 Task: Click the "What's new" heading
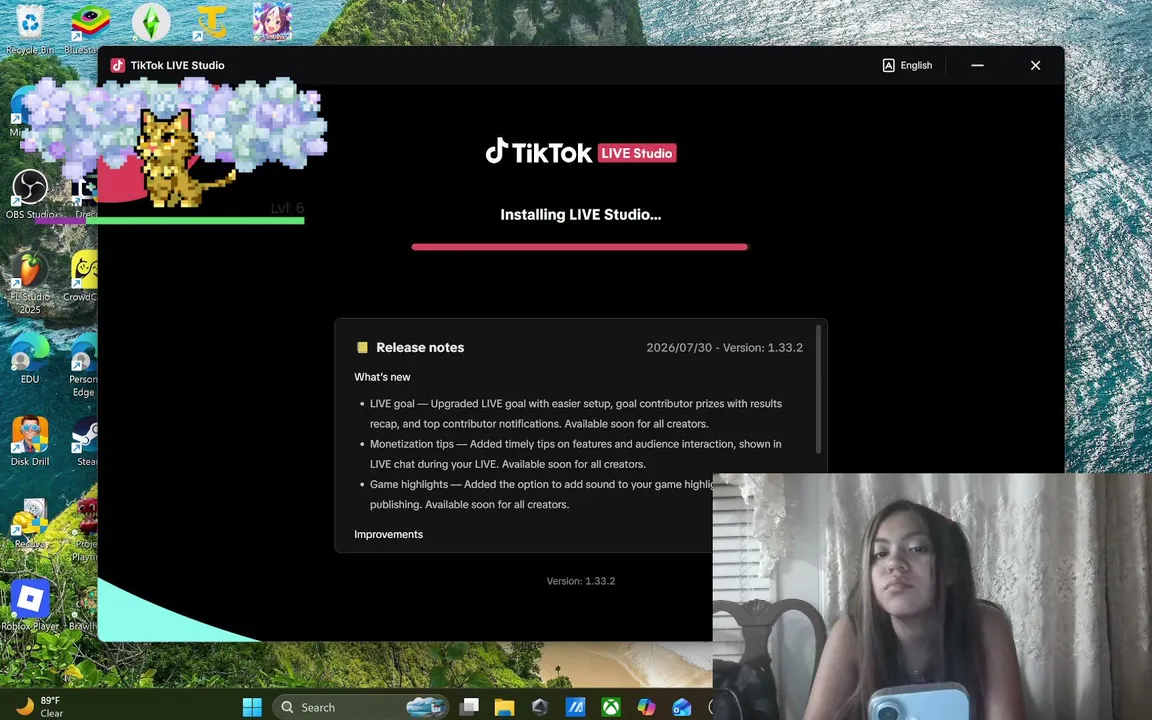pos(382,377)
